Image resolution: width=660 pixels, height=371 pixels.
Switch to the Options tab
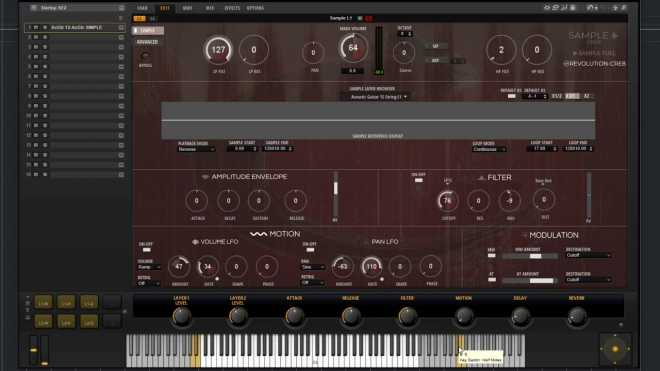click(x=255, y=8)
